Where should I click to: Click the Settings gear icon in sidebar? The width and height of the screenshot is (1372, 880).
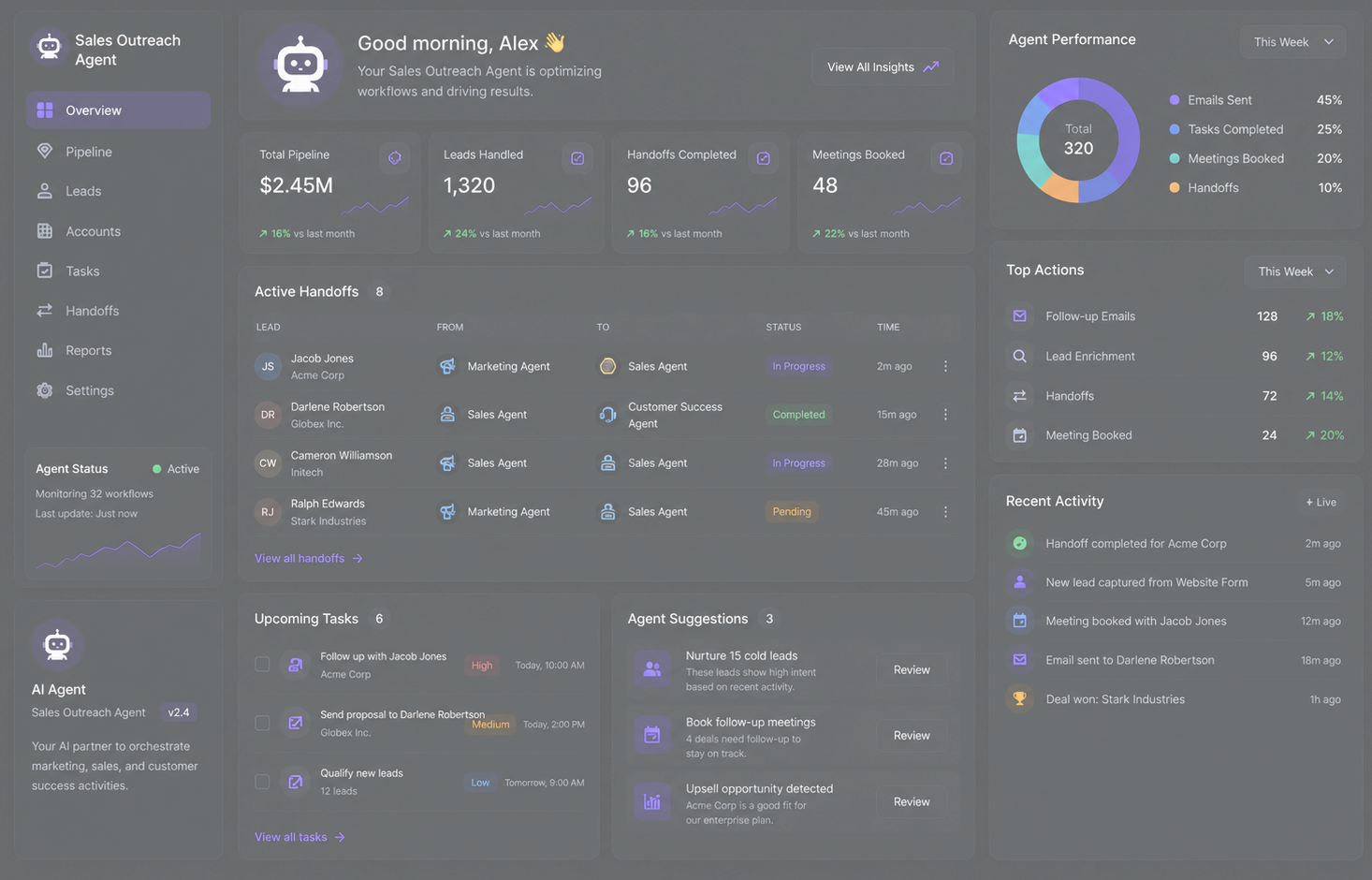tap(45, 390)
